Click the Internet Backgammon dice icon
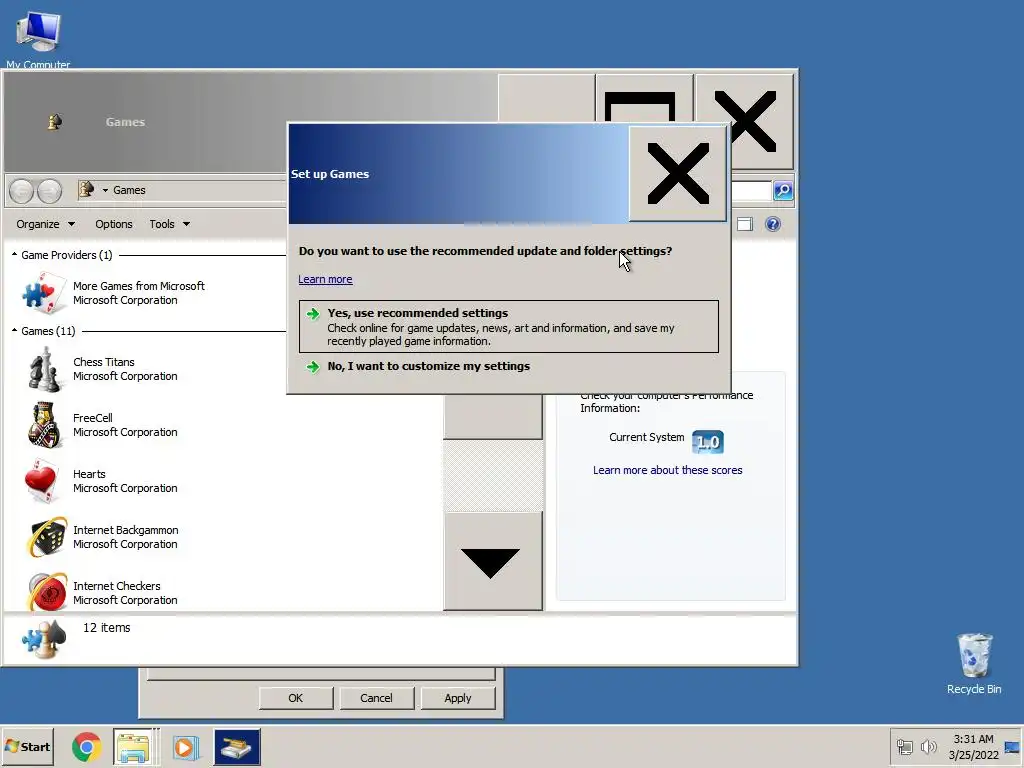The height and width of the screenshot is (768, 1024). (x=46, y=537)
